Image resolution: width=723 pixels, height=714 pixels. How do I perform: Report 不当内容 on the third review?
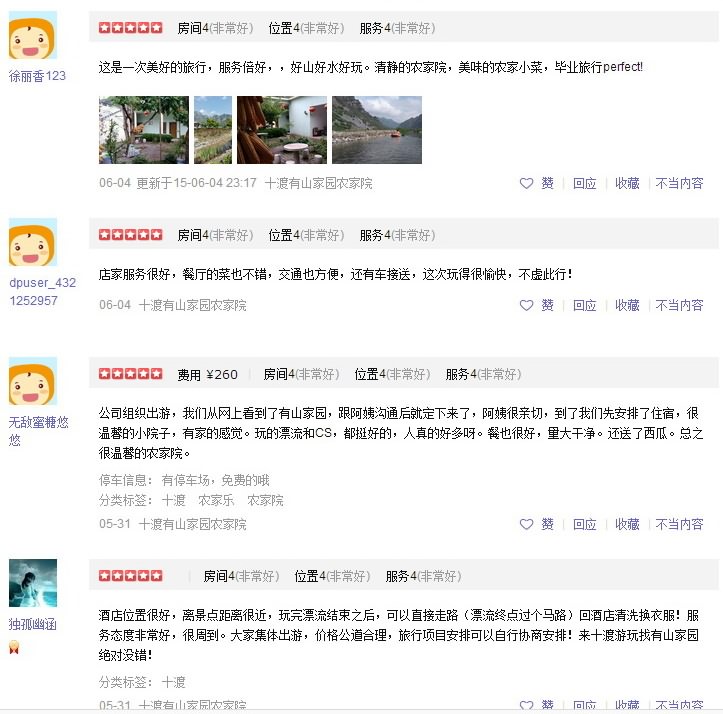coord(679,524)
